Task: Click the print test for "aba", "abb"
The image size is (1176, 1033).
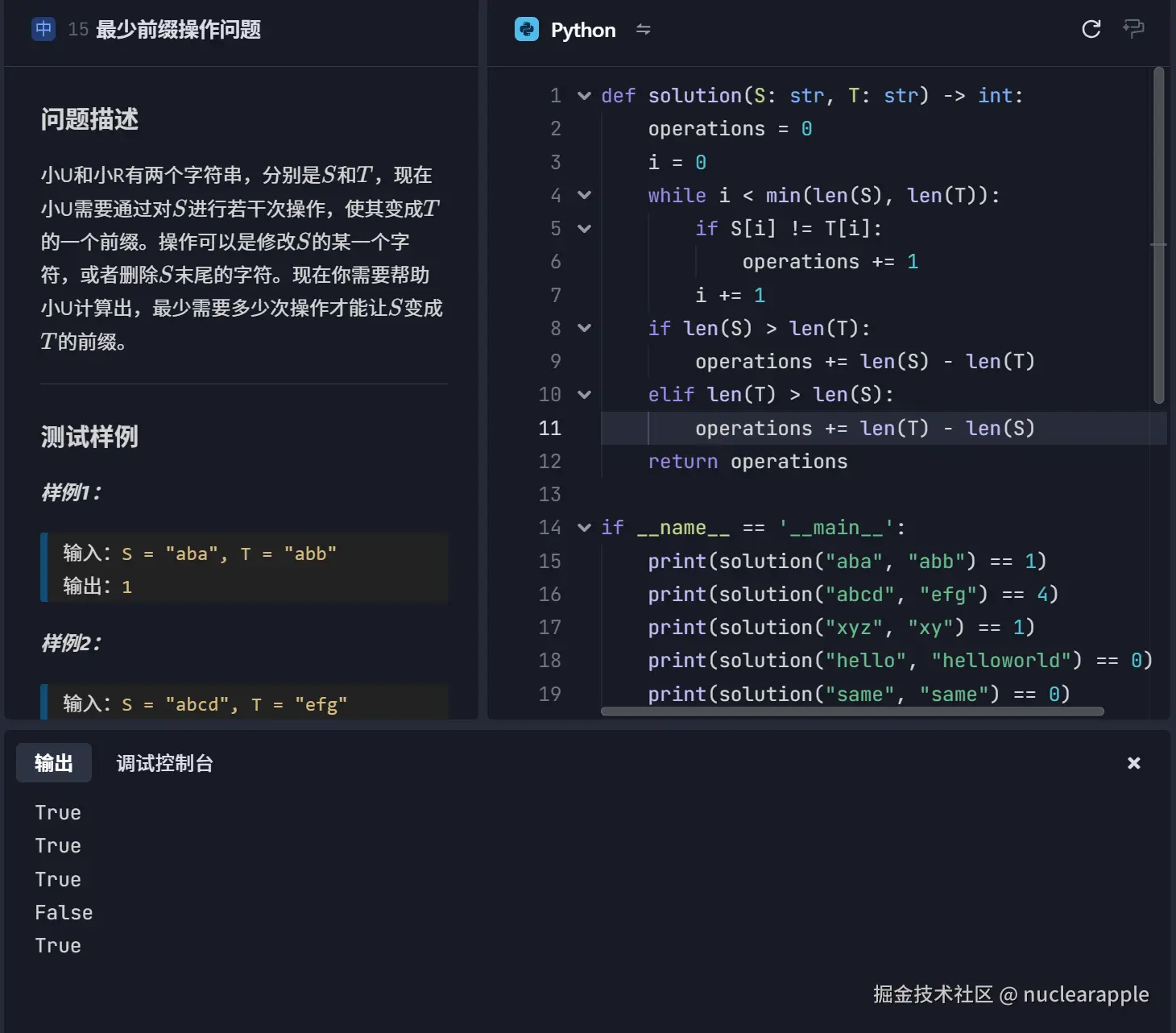Action: click(847, 562)
